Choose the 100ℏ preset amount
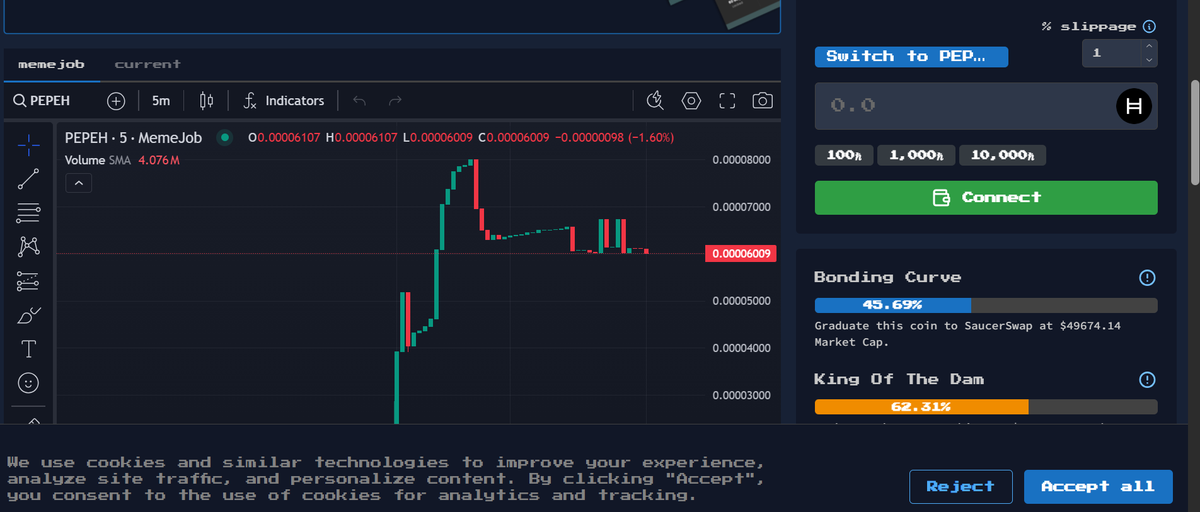Viewport: 1200px width, 512px height. point(844,155)
